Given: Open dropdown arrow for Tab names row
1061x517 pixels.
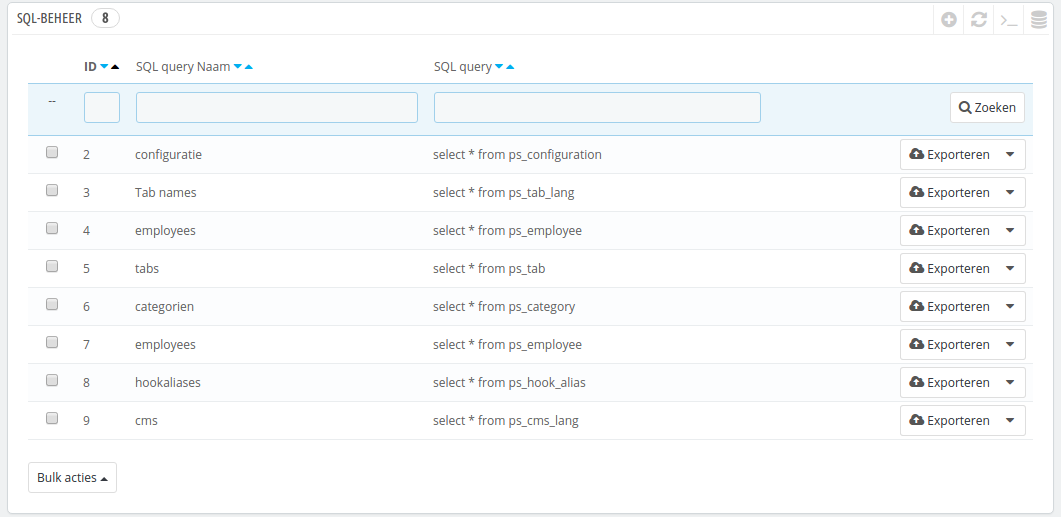Looking at the screenshot, I should 1010,192.
